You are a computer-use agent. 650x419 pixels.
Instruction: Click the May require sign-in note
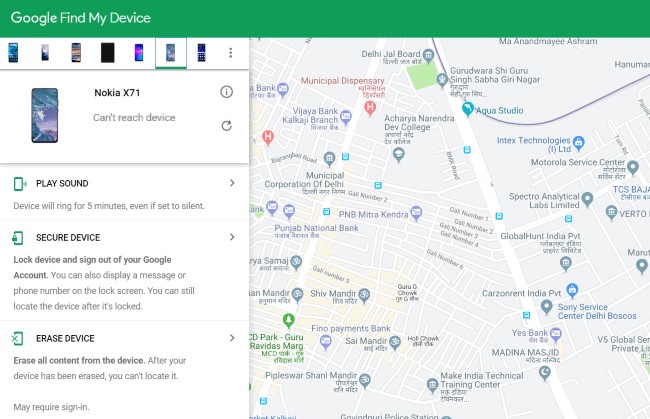pos(51,407)
